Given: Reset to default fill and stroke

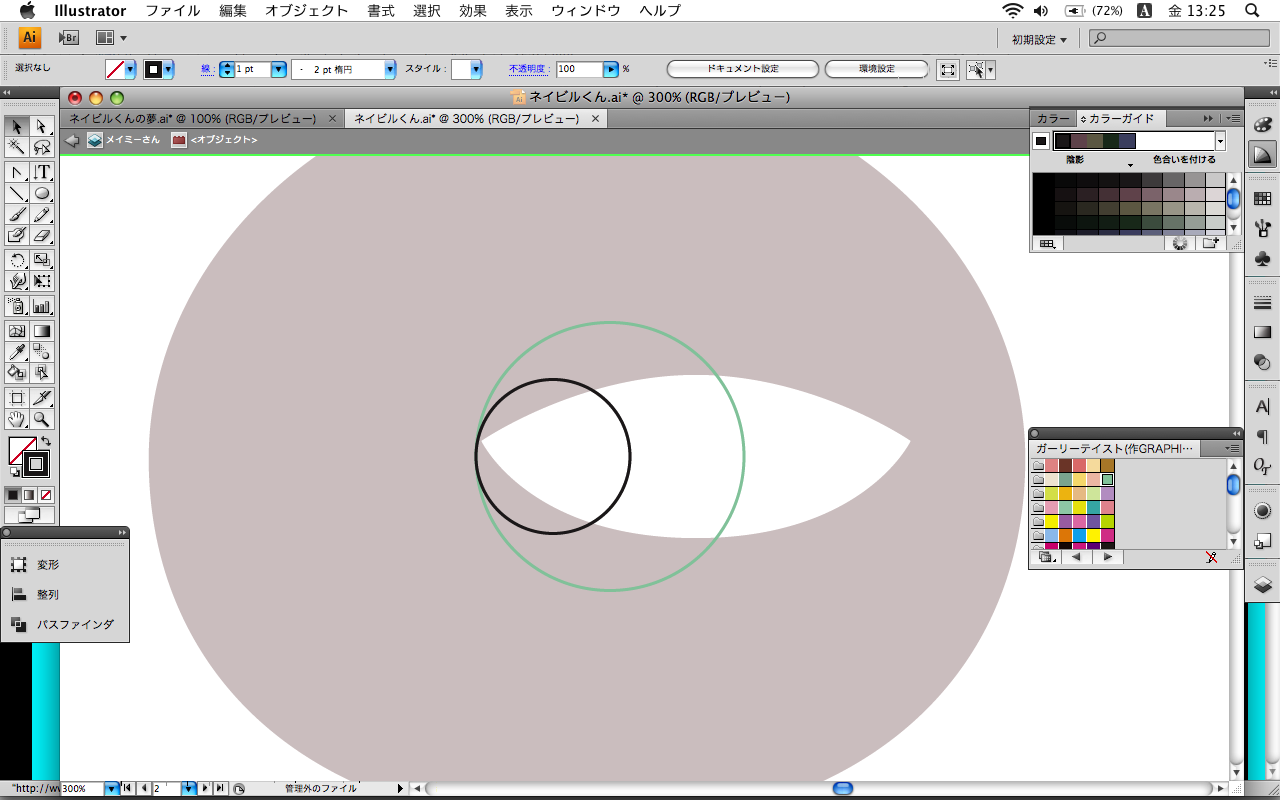Looking at the screenshot, I should point(14,472).
